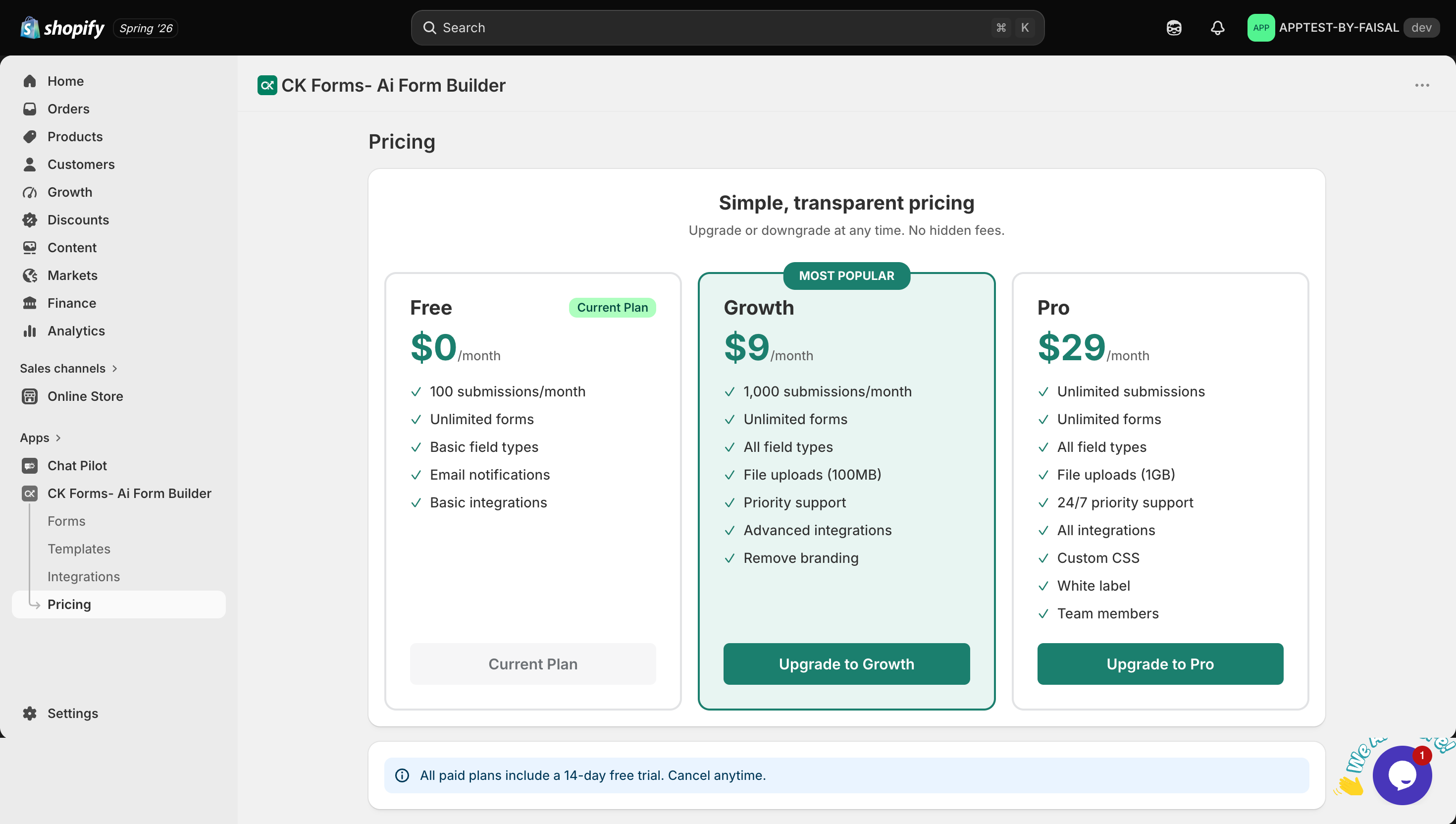Screen dimensions: 1456x824
Task: Click the Chat Pilot app icon
Action: click(x=29, y=466)
